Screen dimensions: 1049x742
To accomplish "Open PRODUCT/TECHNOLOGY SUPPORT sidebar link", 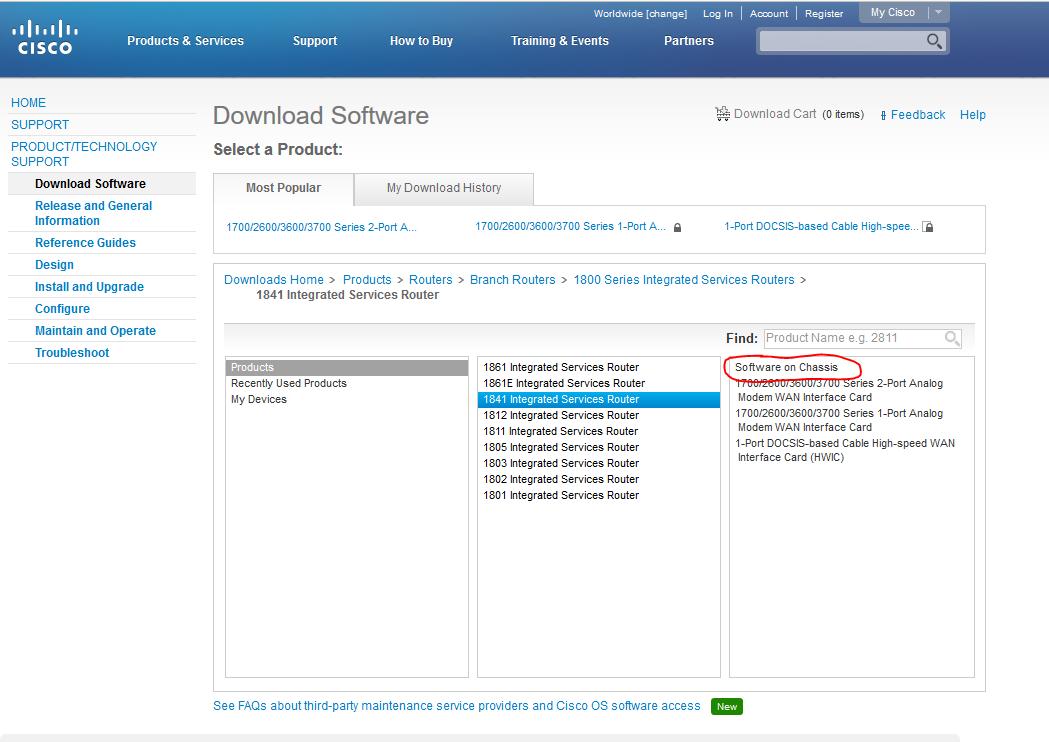I will pyautogui.click(x=84, y=154).
